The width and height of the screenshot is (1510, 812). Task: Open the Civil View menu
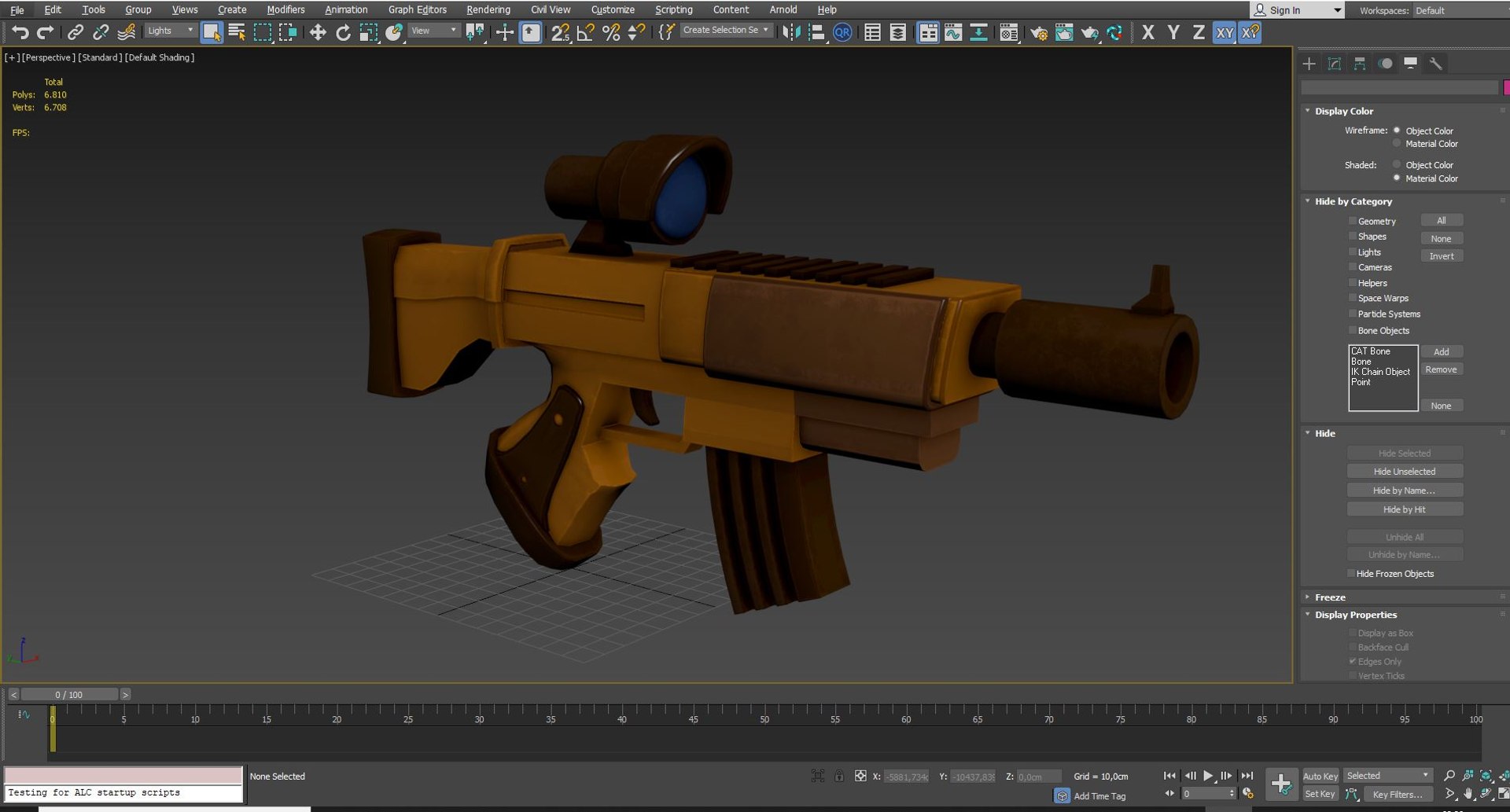[x=551, y=9]
